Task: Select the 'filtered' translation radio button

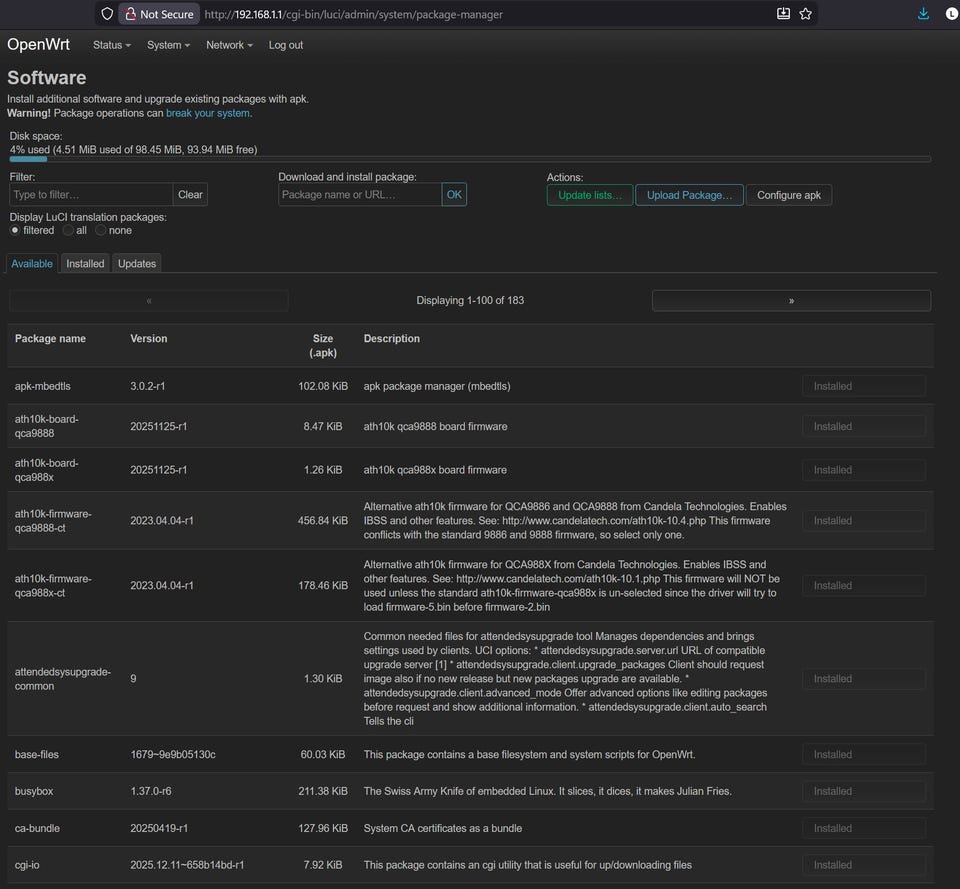Action: [15, 230]
